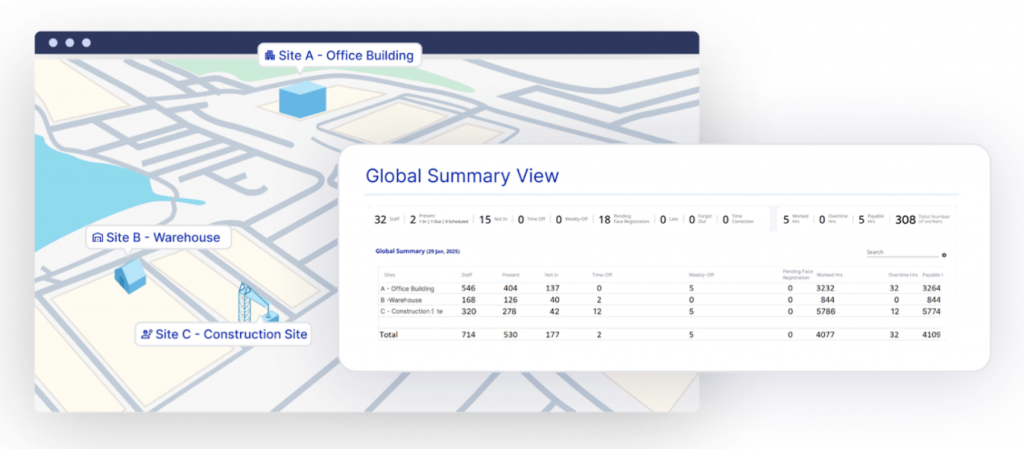Click the 0 Weekly-Off stat in summary bar
This screenshot has width=1024, height=449.
(571, 220)
